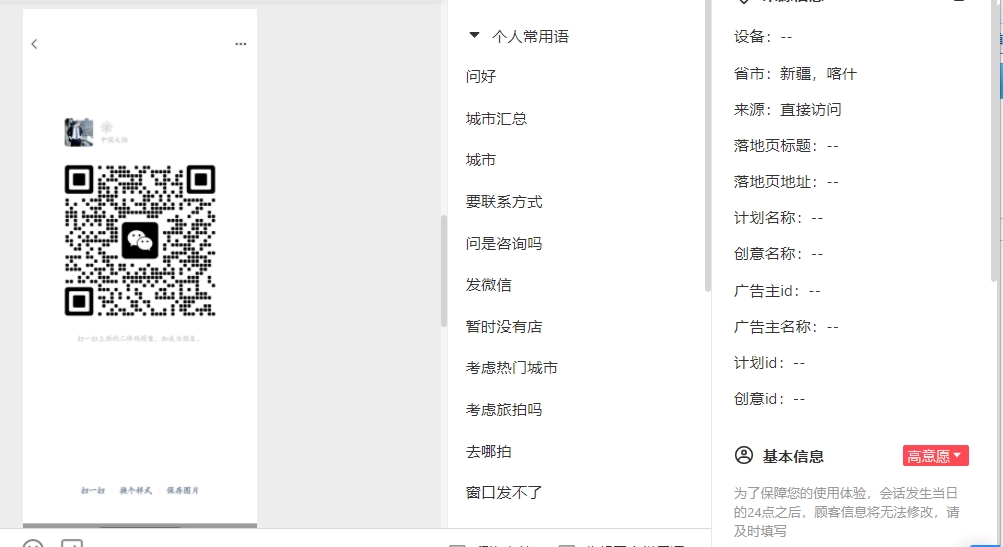Screen dimensions: 1003x547
Task: Click the quick phrases panel scrollbar
Action: (x=707, y=146)
